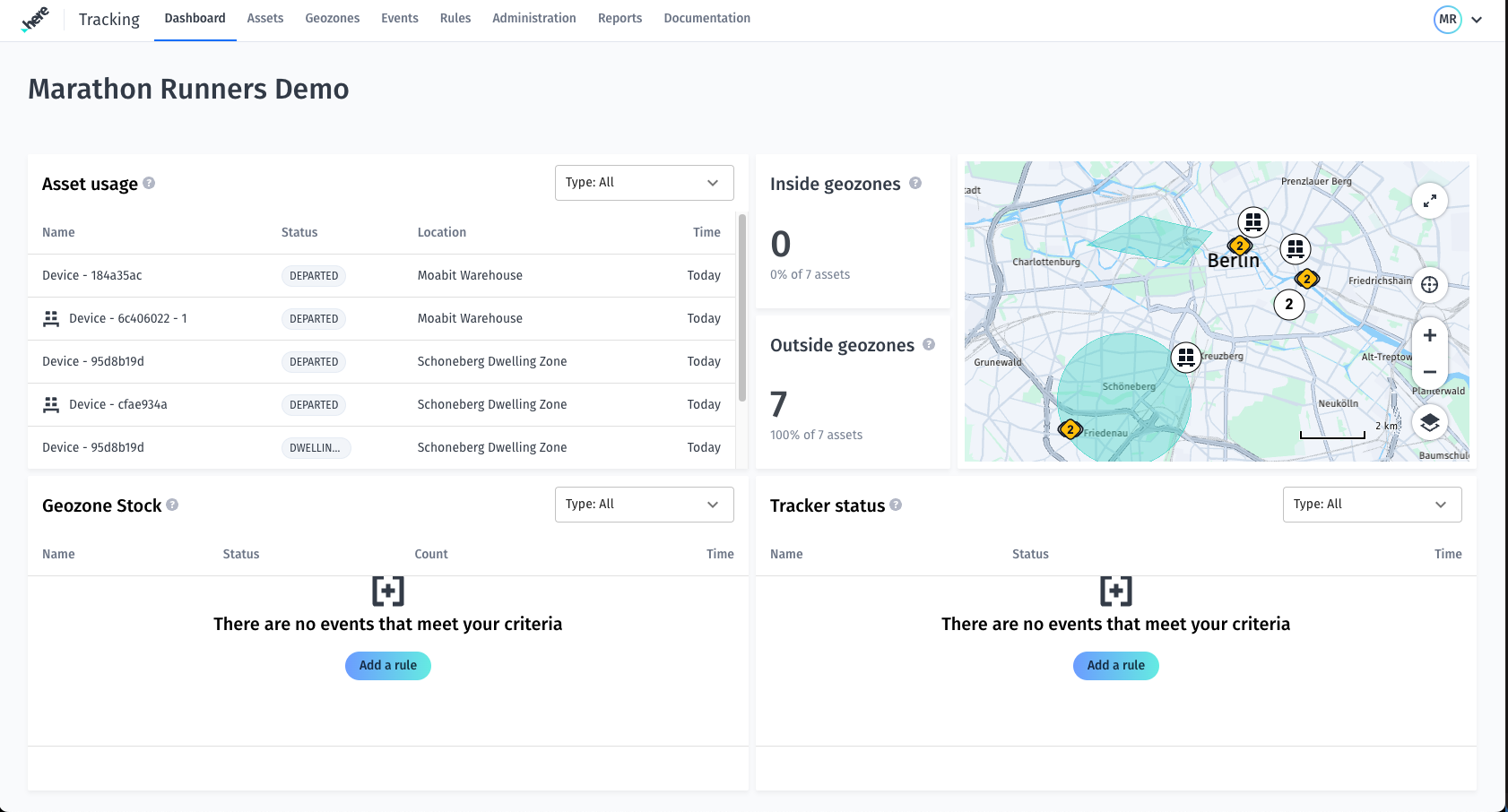Click the map fullscreen expand icon
This screenshot has width=1508, height=812.
click(1430, 201)
